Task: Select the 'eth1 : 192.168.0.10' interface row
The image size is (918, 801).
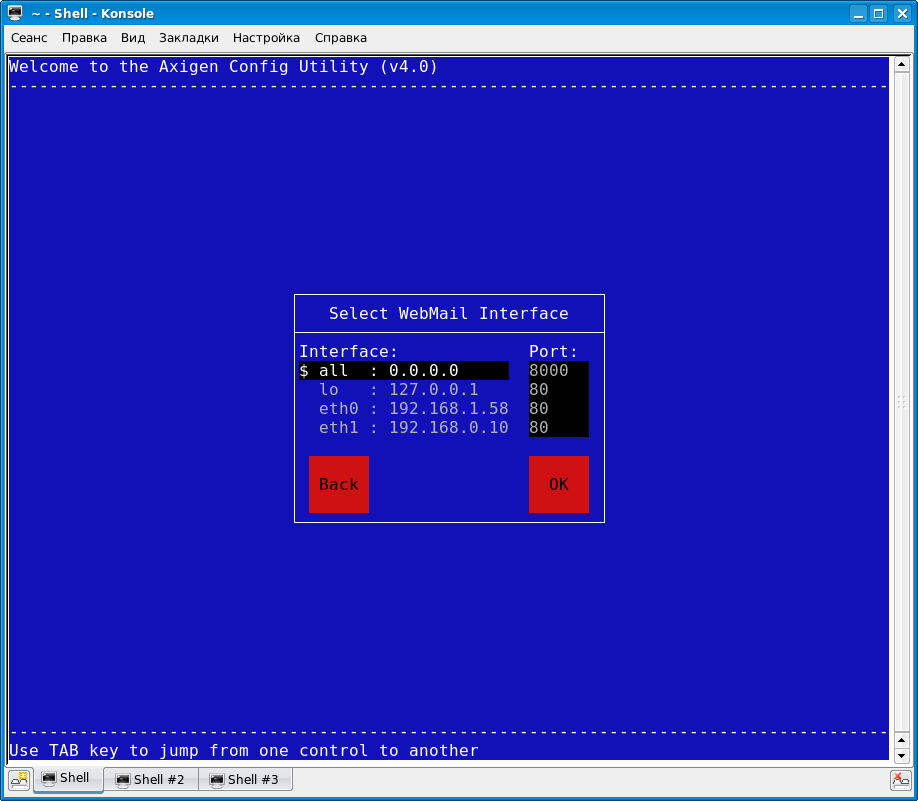Action: pyautogui.click(x=404, y=427)
